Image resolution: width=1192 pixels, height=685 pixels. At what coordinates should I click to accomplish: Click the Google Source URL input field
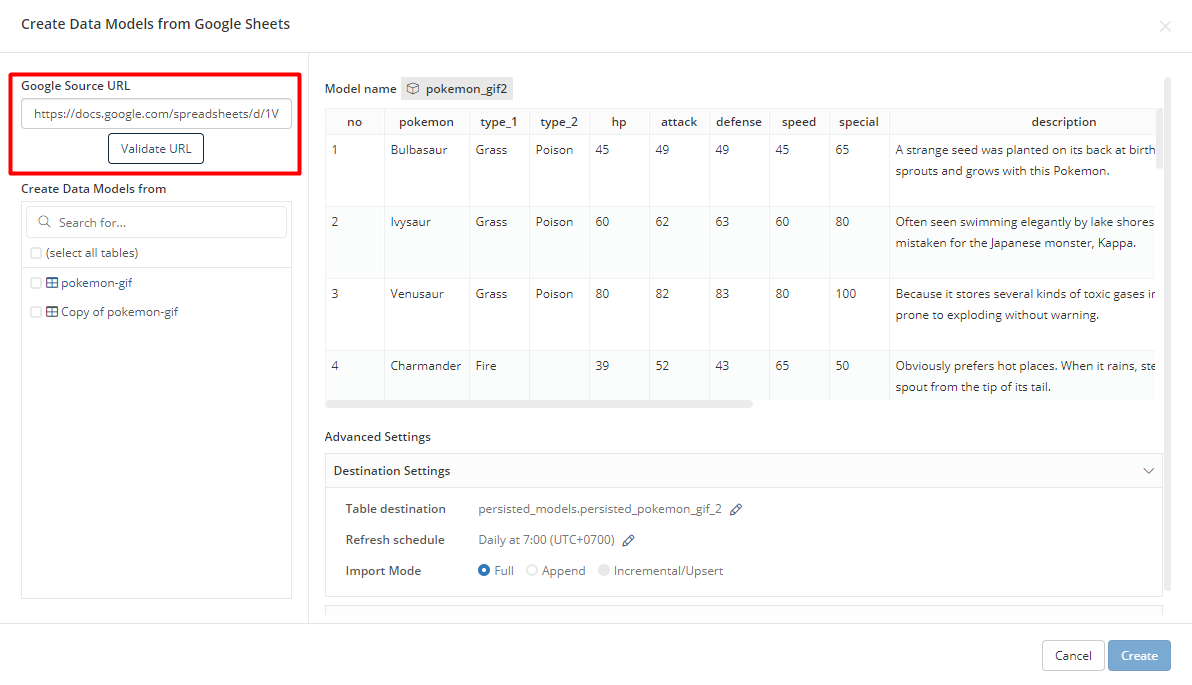(156, 113)
